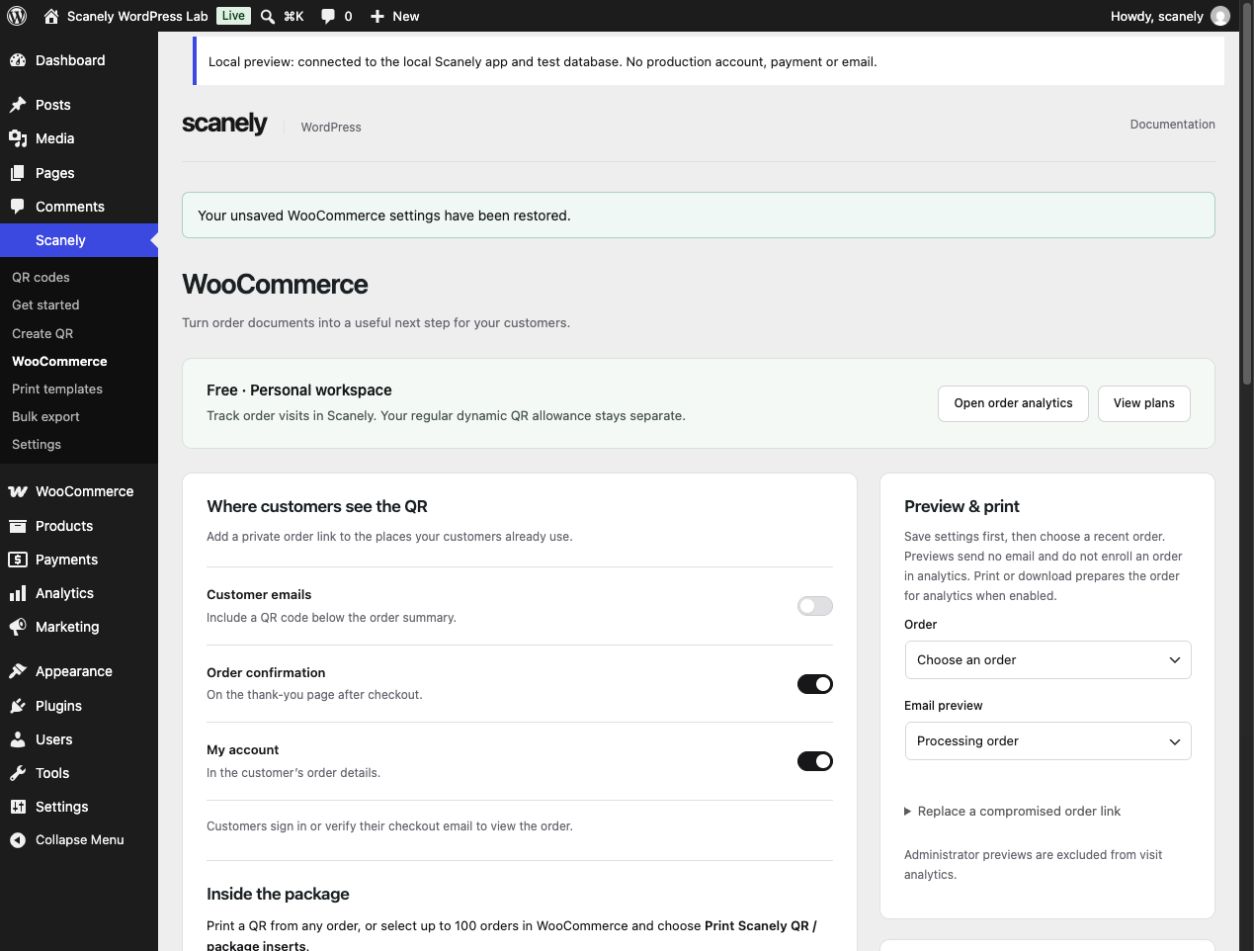Open Bulk export submenu item

pyautogui.click(x=45, y=417)
